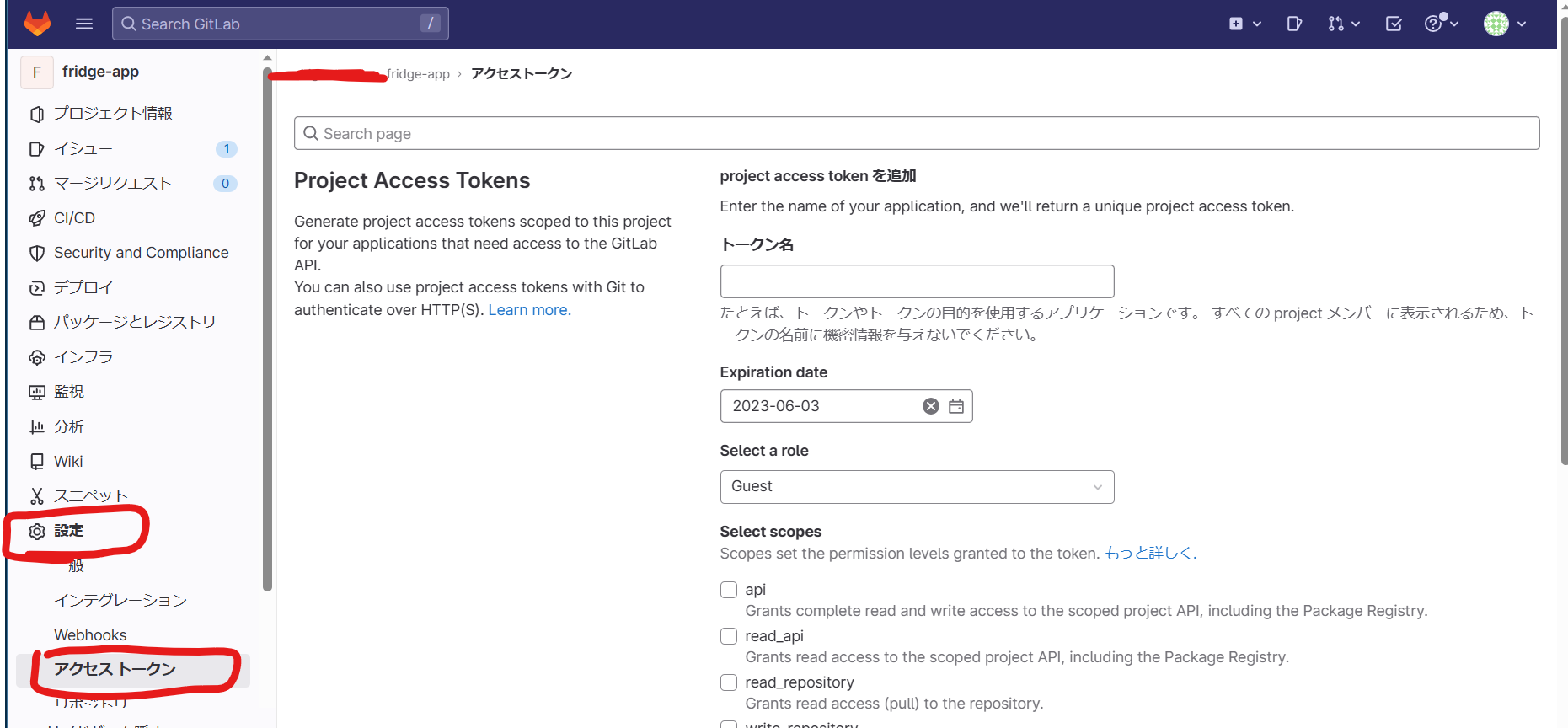Open the calendar date picker icon
The width and height of the screenshot is (1568, 728).
point(956,406)
